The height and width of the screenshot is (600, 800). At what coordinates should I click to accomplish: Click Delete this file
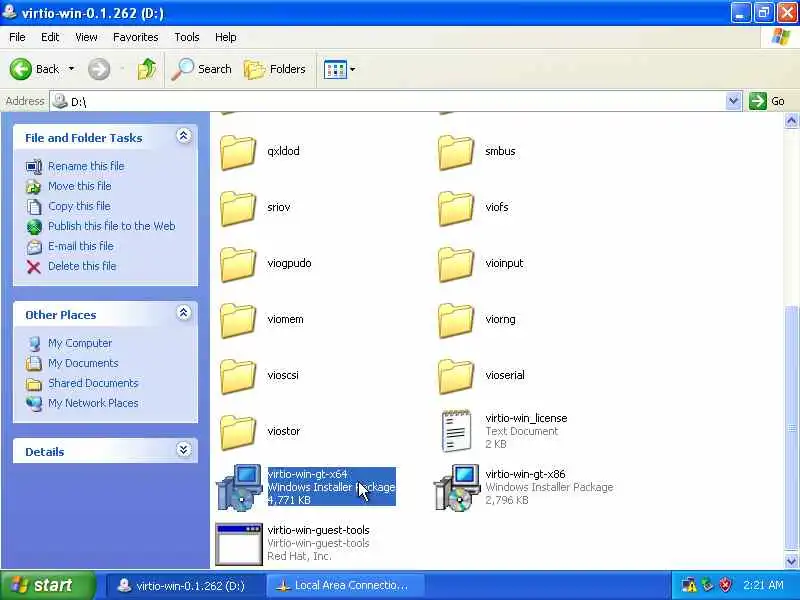click(82, 266)
